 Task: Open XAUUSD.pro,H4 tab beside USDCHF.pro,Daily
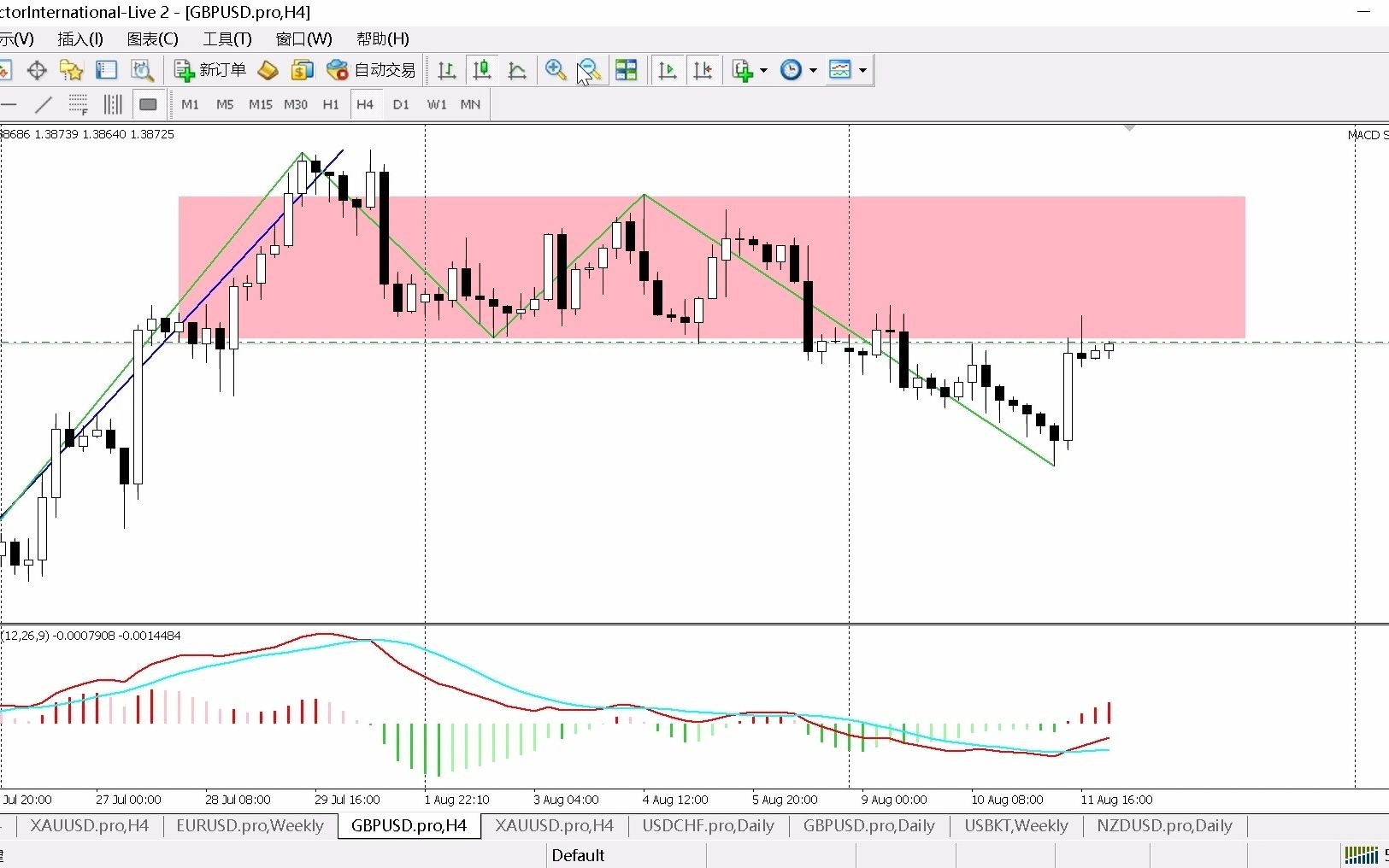point(555,825)
